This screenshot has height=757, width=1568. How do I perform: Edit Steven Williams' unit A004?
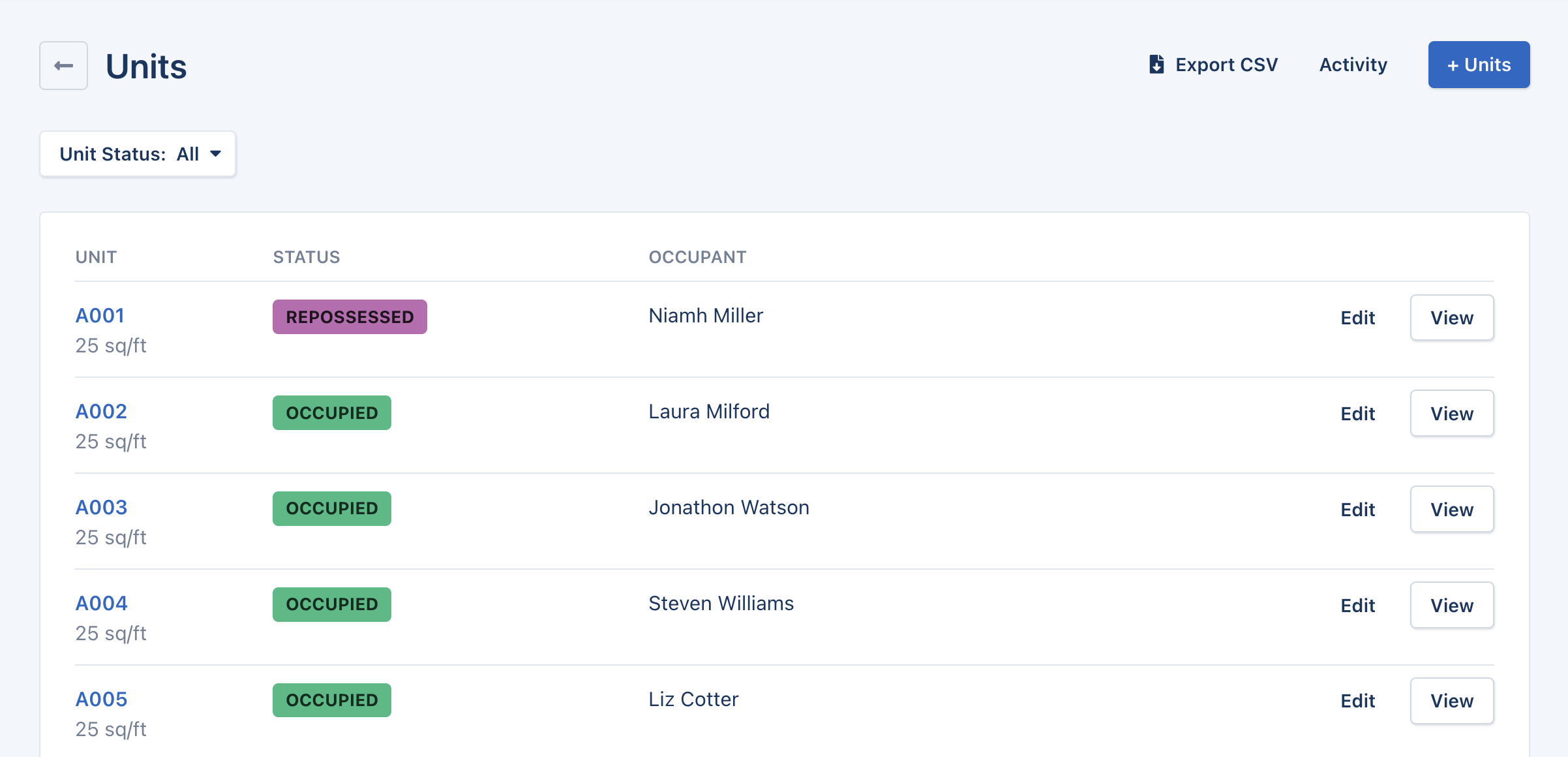click(x=1357, y=606)
